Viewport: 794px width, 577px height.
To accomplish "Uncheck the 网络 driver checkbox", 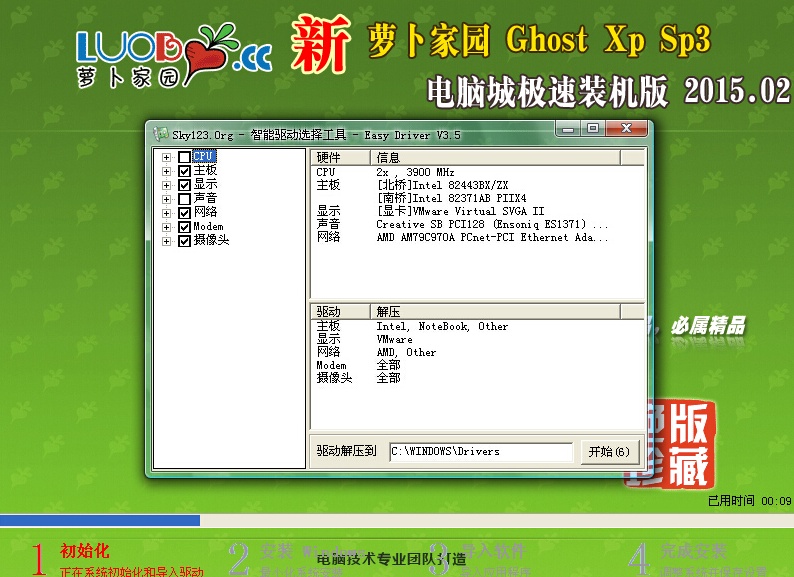I will point(184,213).
